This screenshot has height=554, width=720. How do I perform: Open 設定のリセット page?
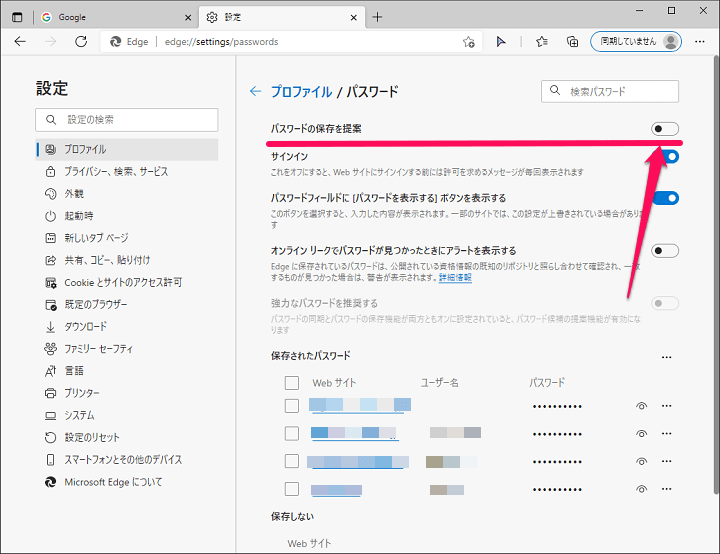[x=127, y=437]
